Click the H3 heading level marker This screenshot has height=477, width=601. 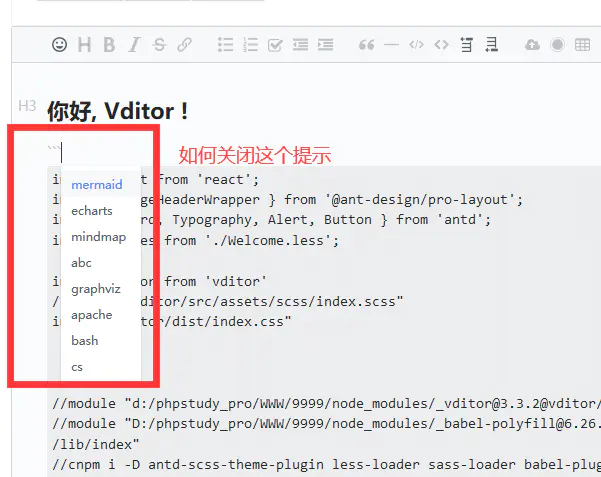[27, 105]
